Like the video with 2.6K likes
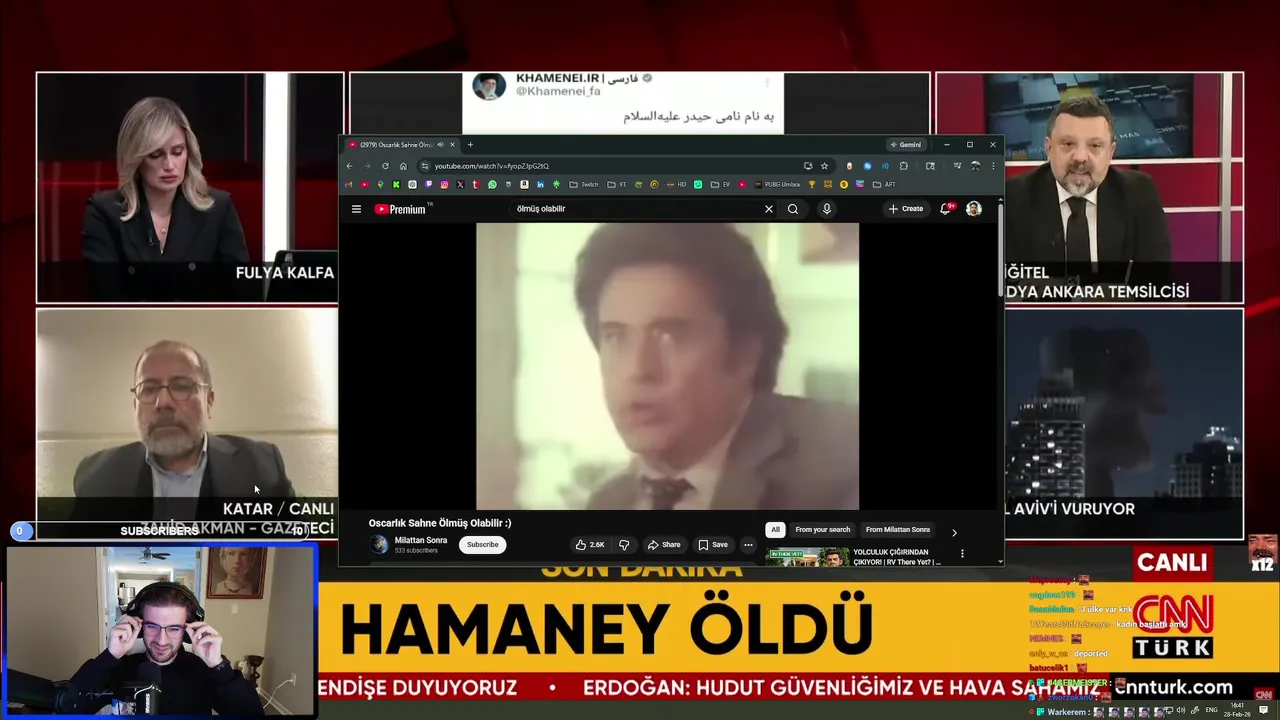The width and height of the screenshot is (1280, 720). [589, 545]
